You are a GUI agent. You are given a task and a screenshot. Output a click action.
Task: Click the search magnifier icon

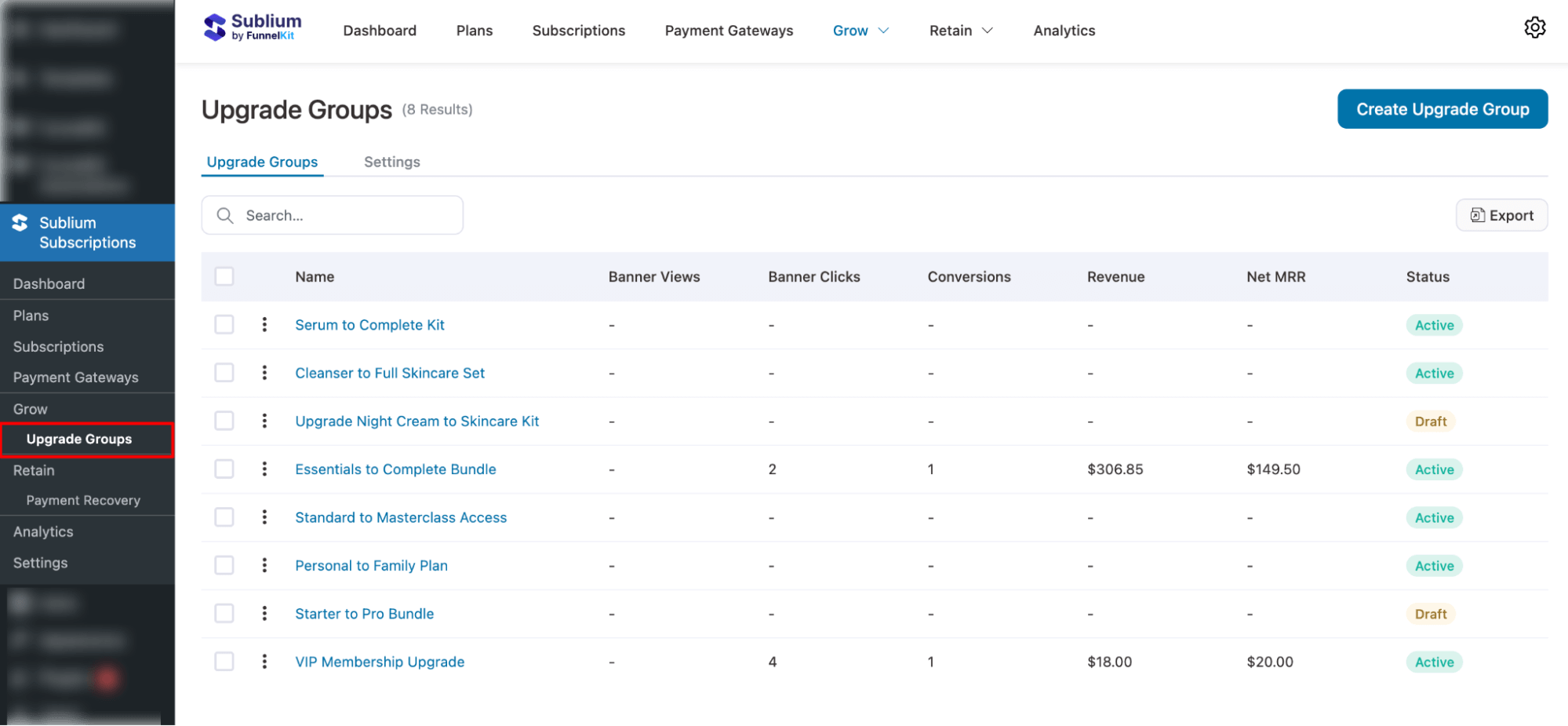[225, 215]
